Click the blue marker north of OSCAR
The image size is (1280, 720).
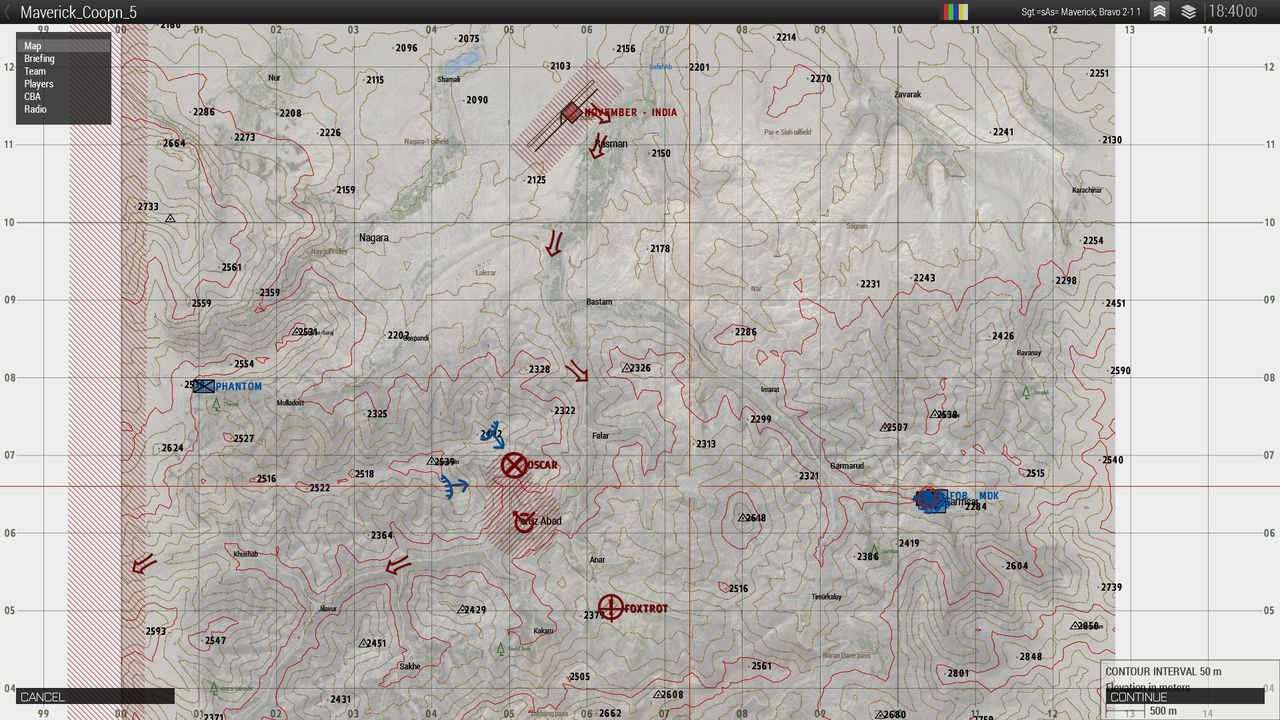pos(492,433)
